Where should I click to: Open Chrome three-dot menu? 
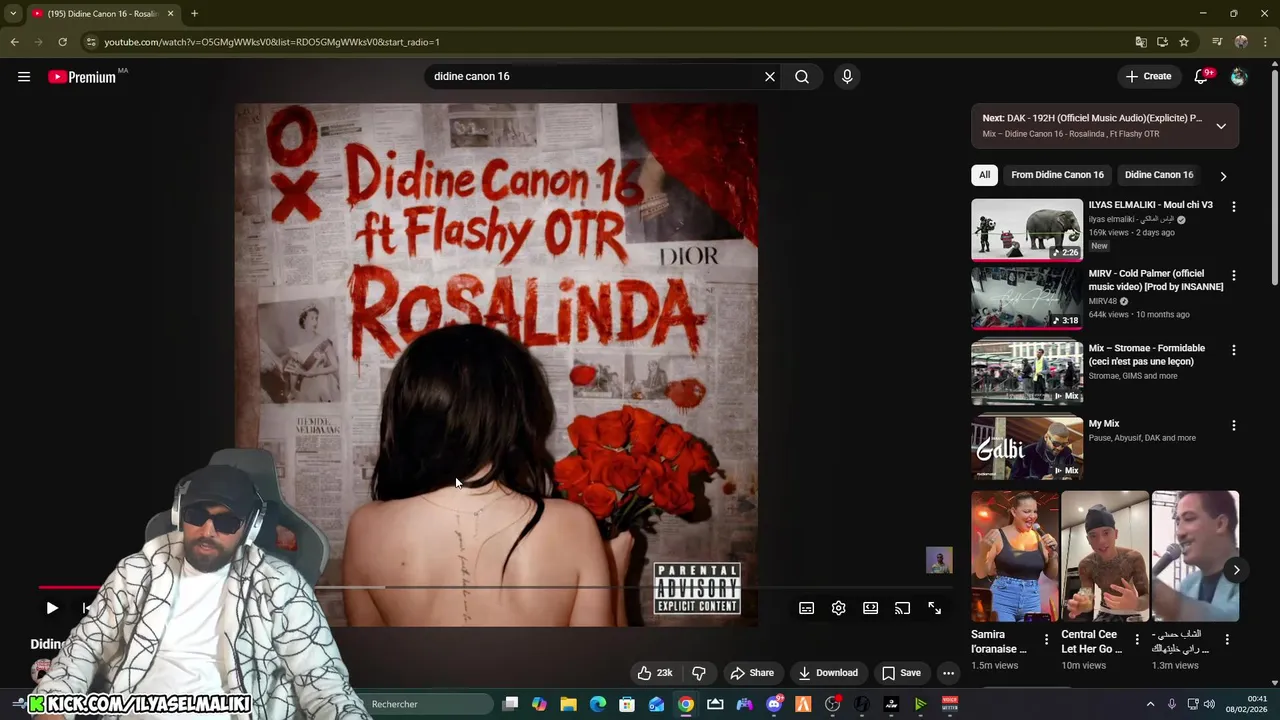(1264, 42)
